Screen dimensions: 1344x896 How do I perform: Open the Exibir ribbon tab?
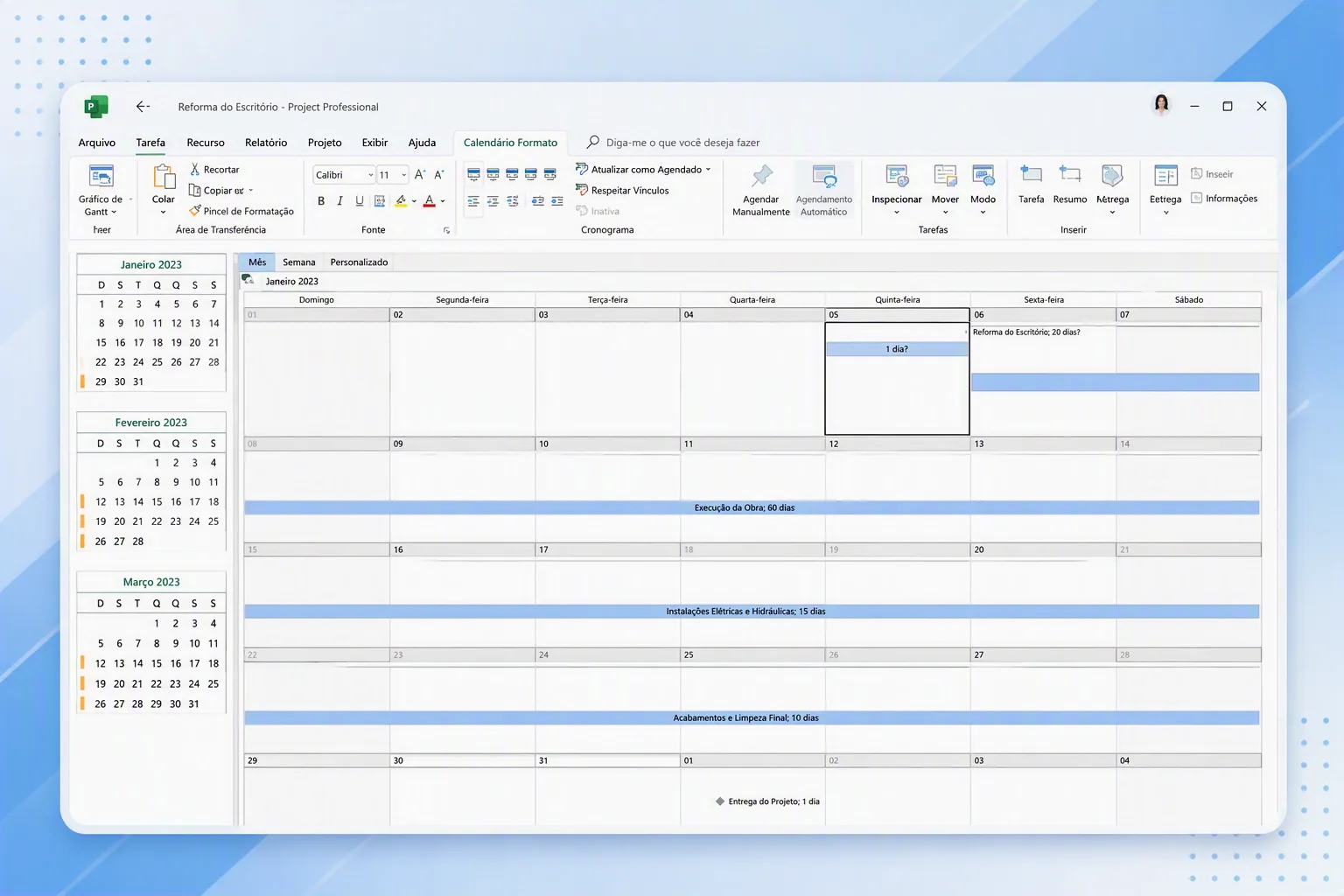click(374, 143)
